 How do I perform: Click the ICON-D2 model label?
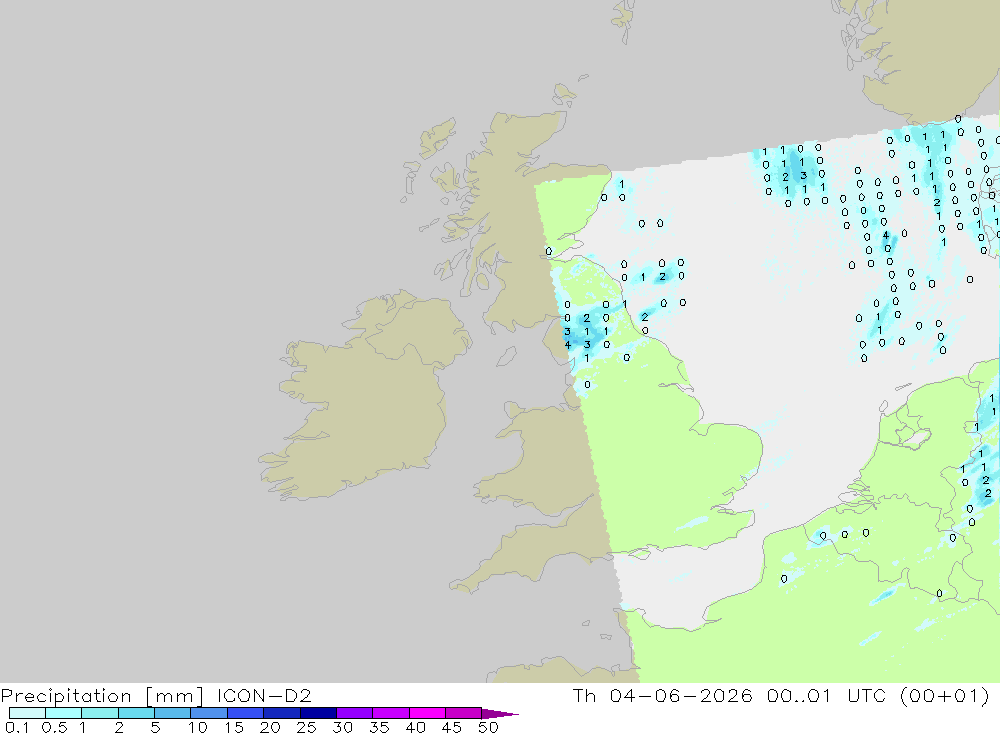click(x=263, y=695)
